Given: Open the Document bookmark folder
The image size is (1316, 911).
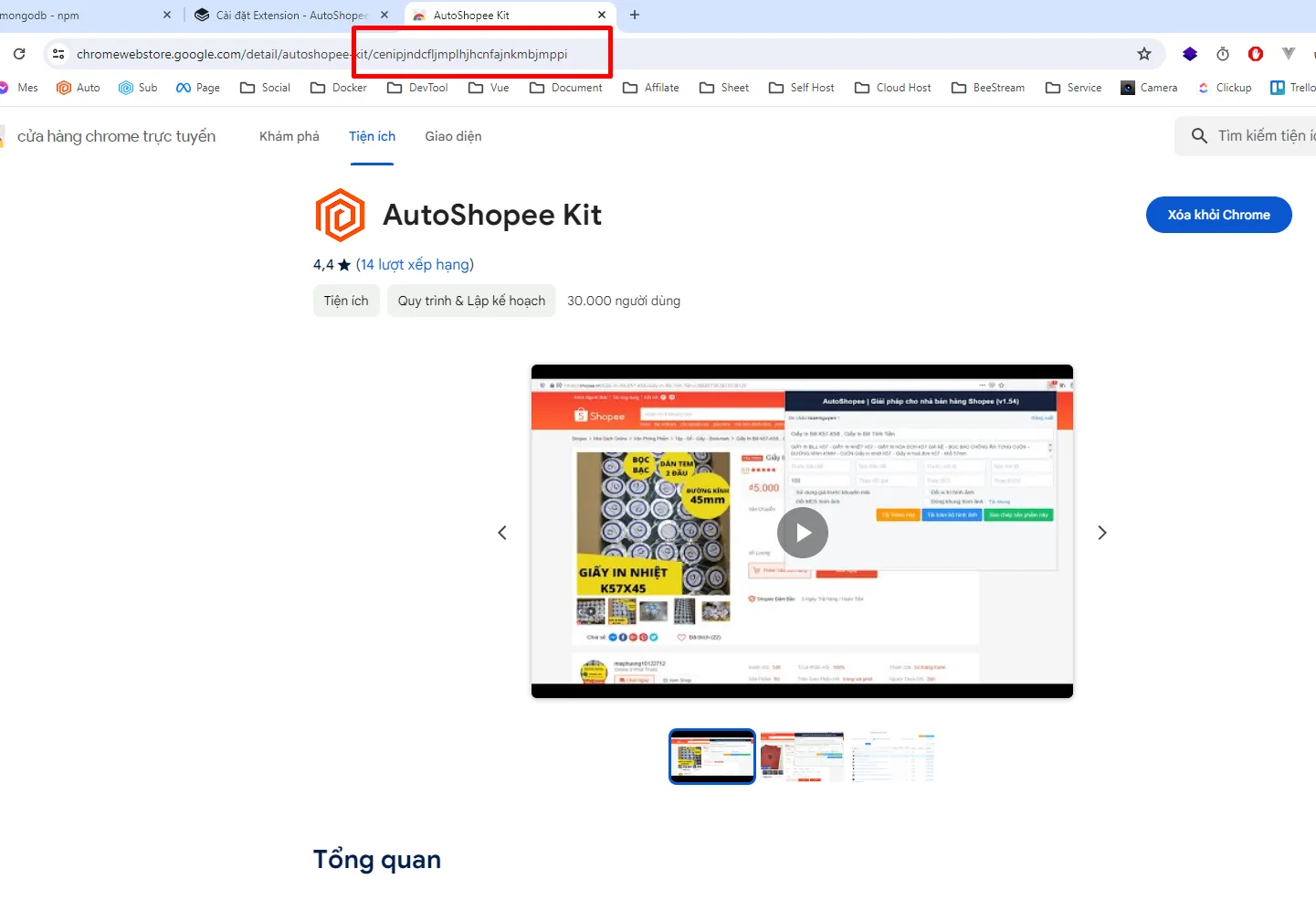Looking at the screenshot, I should [x=566, y=88].
